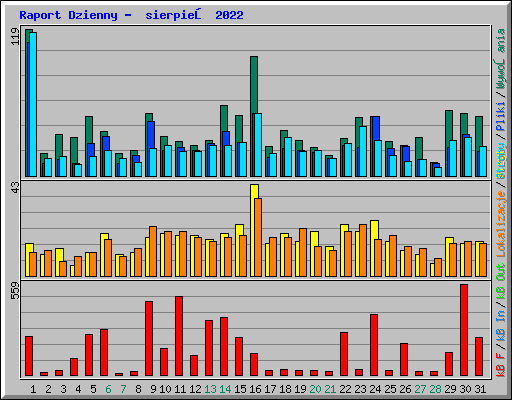The image size is (512, 400).
Task: Click the blue 'Pliki' legend label
Action: (501, 117)
